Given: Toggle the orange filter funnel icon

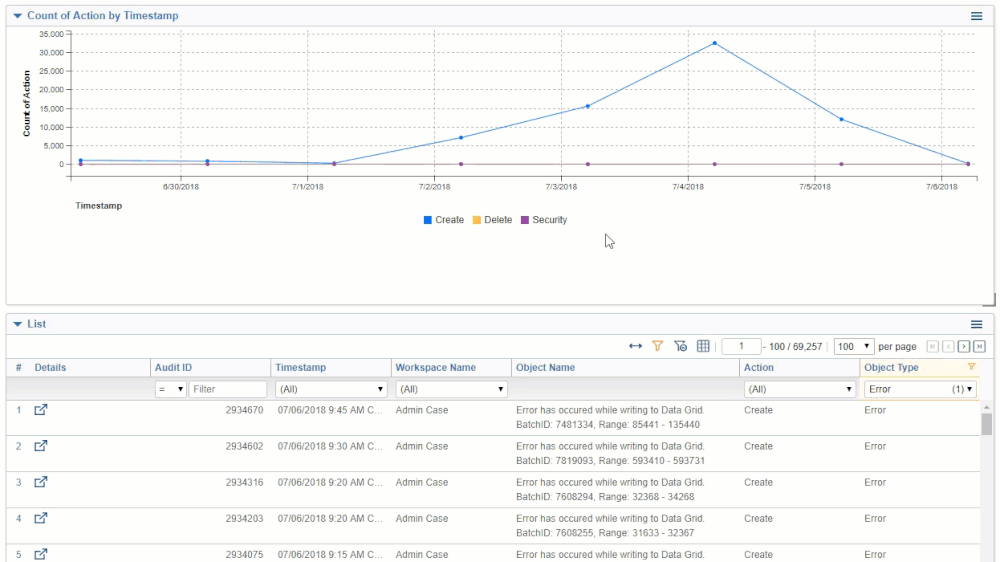Looking at the screenshot, I should 657,346.
